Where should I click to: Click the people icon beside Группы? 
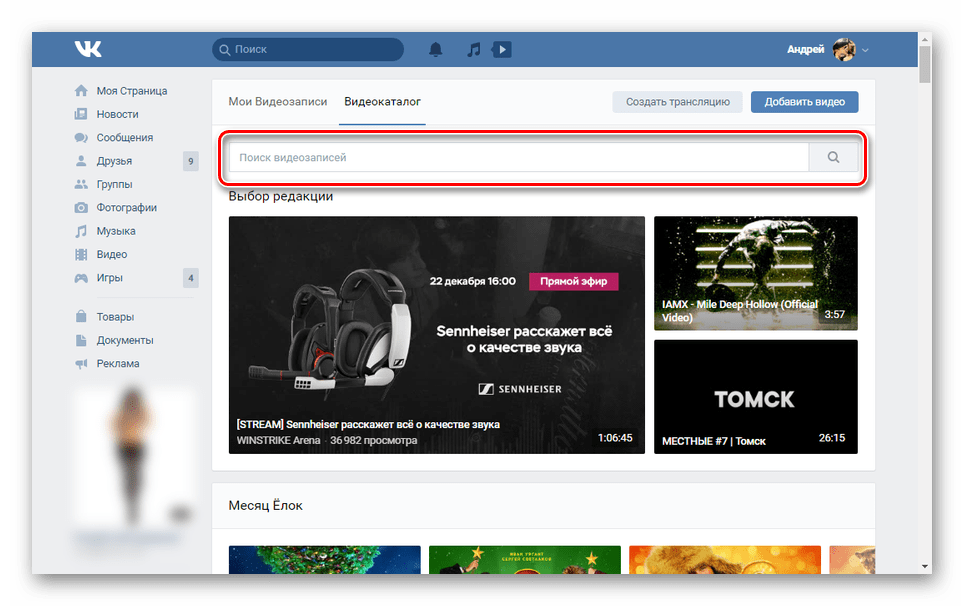click(81, 184)
